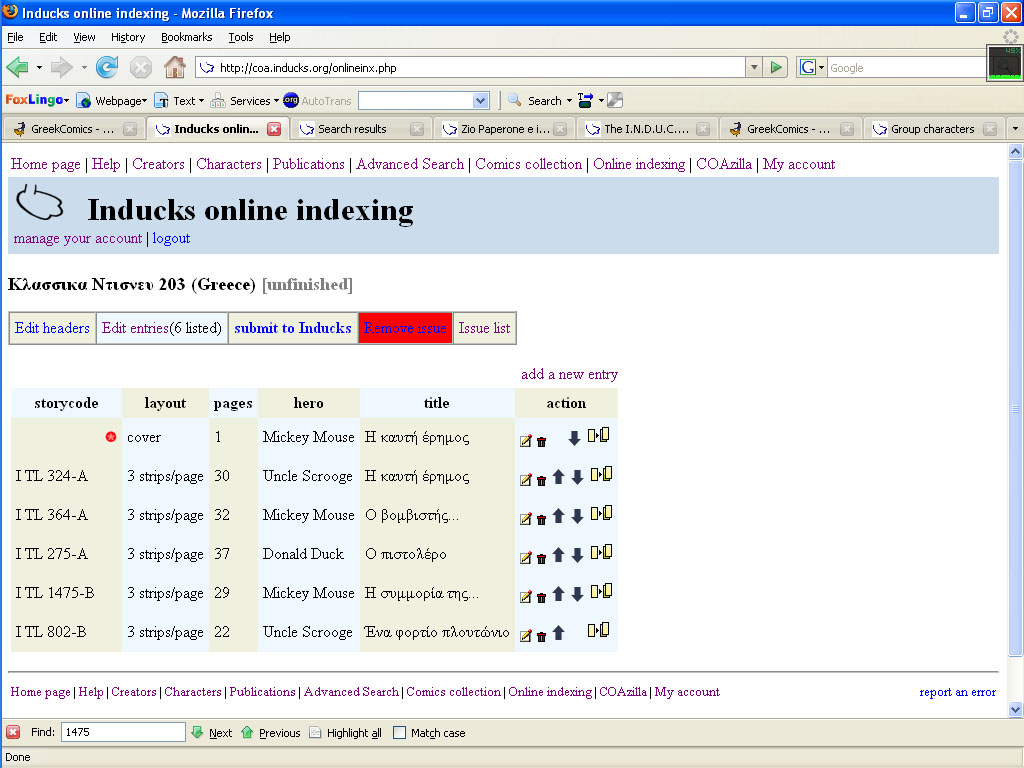Duplicate the I TL 802-B entry
Viewport: 1024px width, 768px height.
click(x=599, y=631)
